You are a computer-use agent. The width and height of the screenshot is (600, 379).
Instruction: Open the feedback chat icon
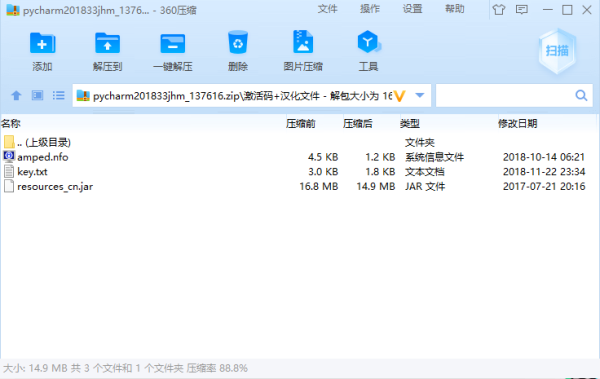click(x=522, y=10)
